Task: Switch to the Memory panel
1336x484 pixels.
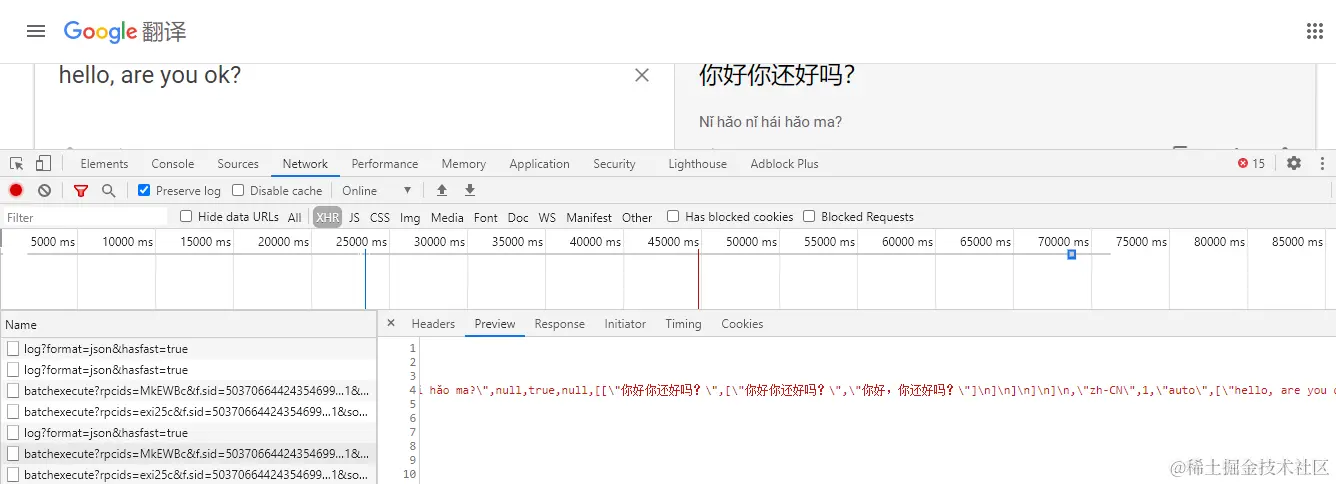Action: pyautogui.click(x=464, y=164)
